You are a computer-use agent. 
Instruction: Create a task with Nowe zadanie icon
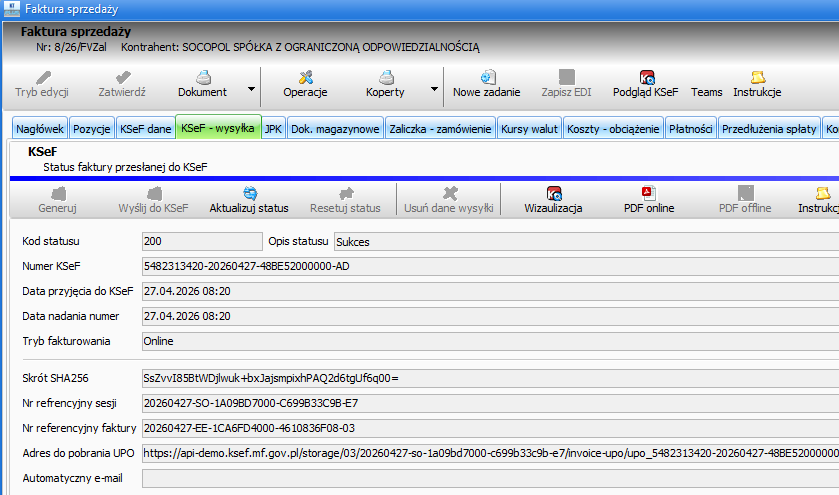(x=488, y=78)
